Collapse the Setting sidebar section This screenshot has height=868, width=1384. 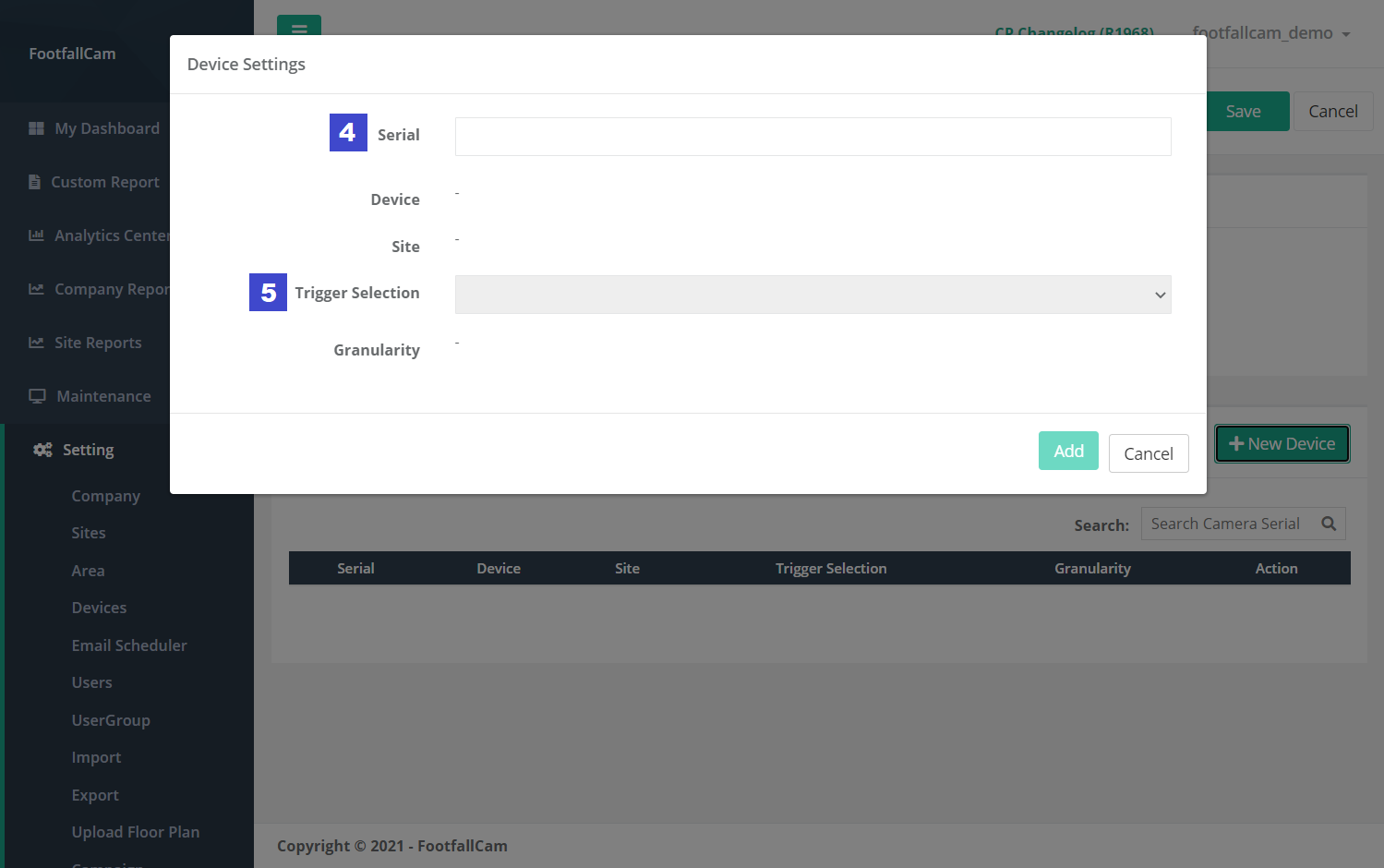tap(88, 450)
